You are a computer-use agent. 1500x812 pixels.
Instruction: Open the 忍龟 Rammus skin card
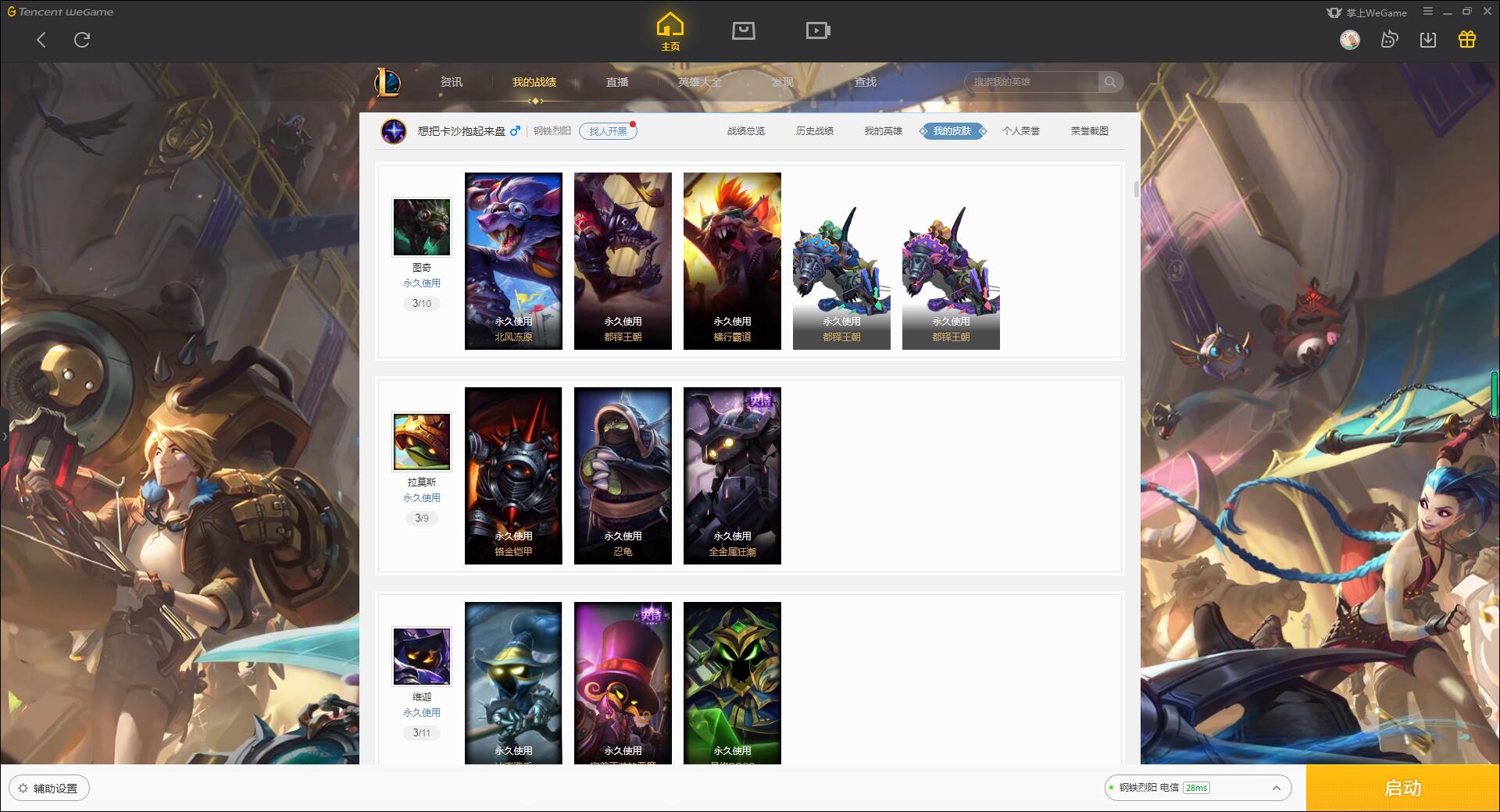(623, 475)
